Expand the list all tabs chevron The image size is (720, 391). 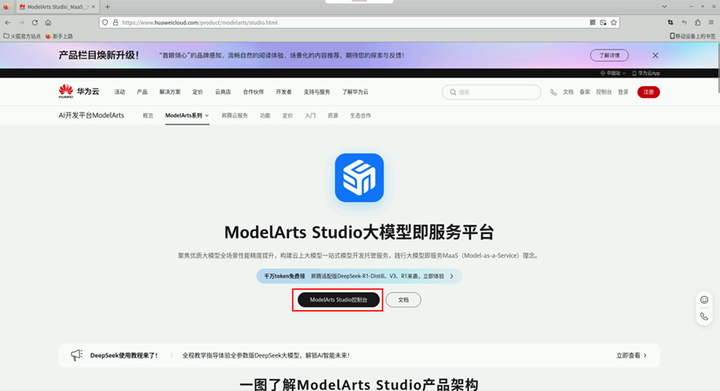coord(664,6)
